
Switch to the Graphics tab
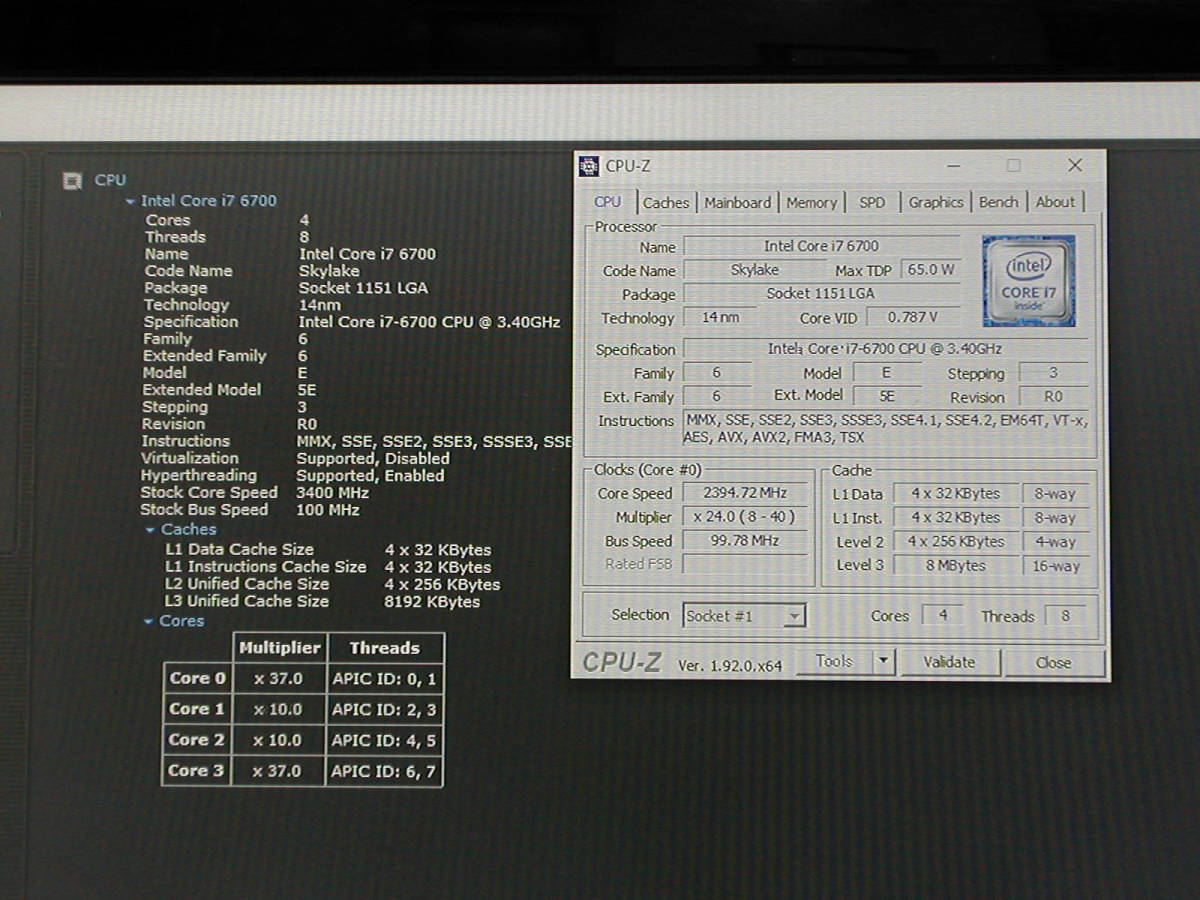tap(936, 202)
